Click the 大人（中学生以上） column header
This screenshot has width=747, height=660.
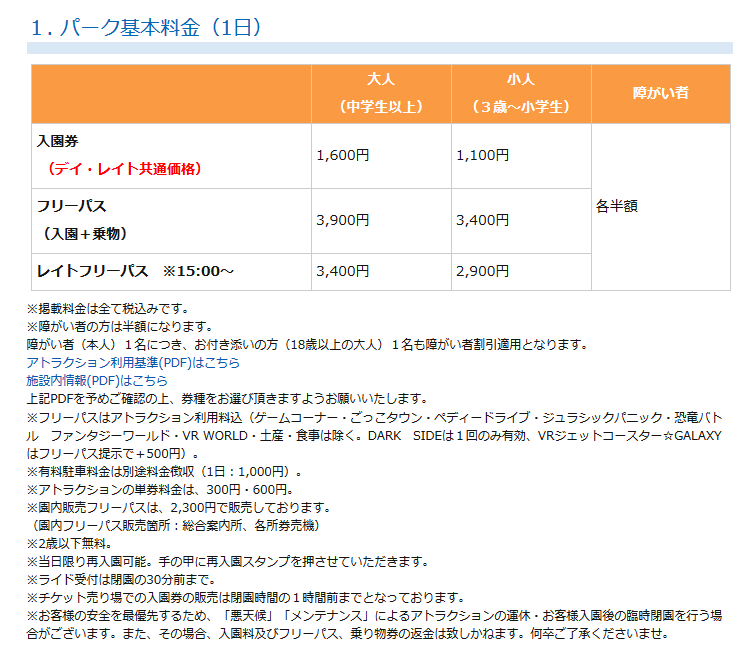[381, 93]
